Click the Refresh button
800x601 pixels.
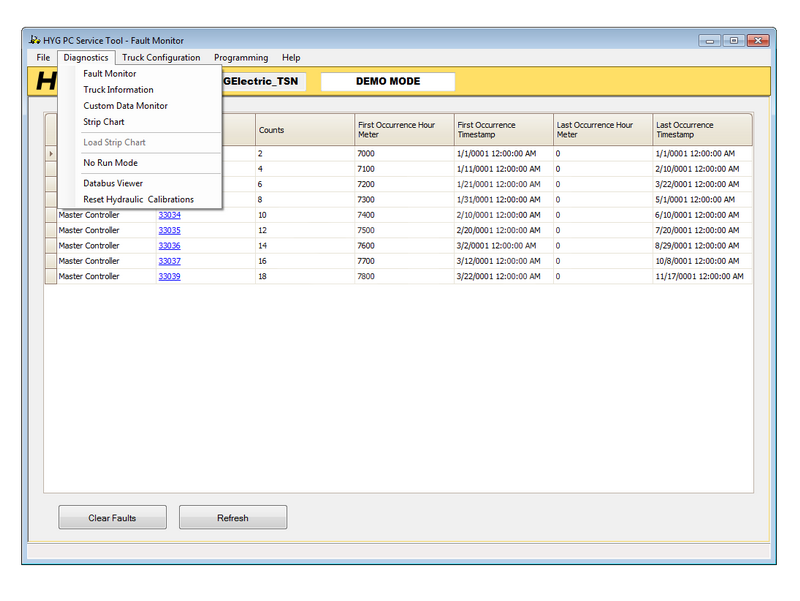click(x=233, y=518)
